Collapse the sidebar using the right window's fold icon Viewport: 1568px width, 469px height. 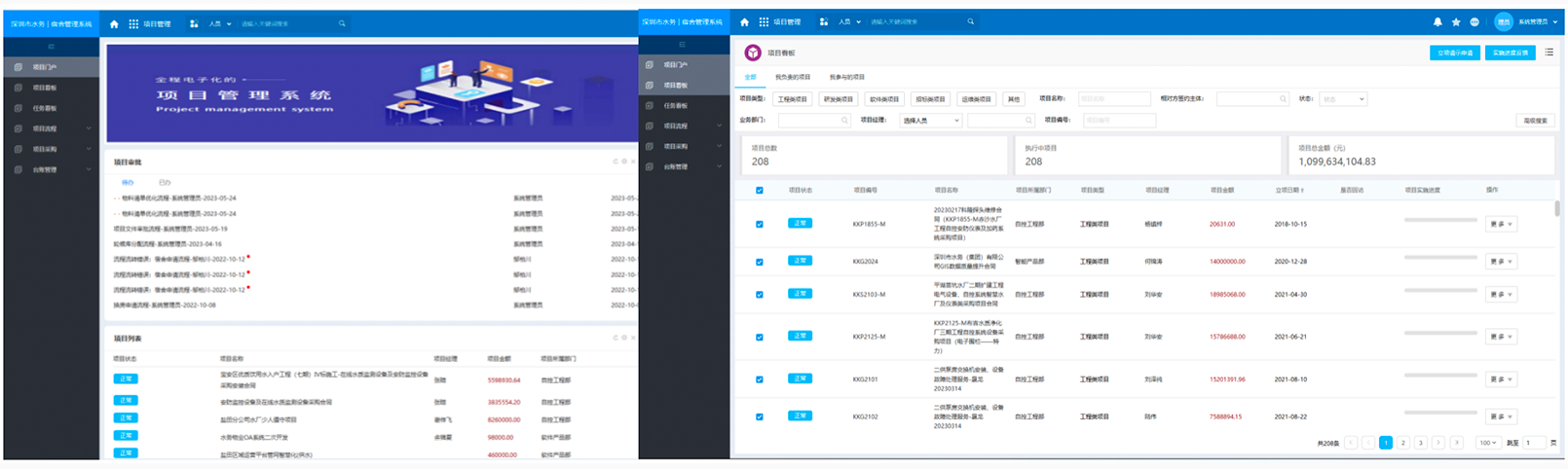coord(682,45)
